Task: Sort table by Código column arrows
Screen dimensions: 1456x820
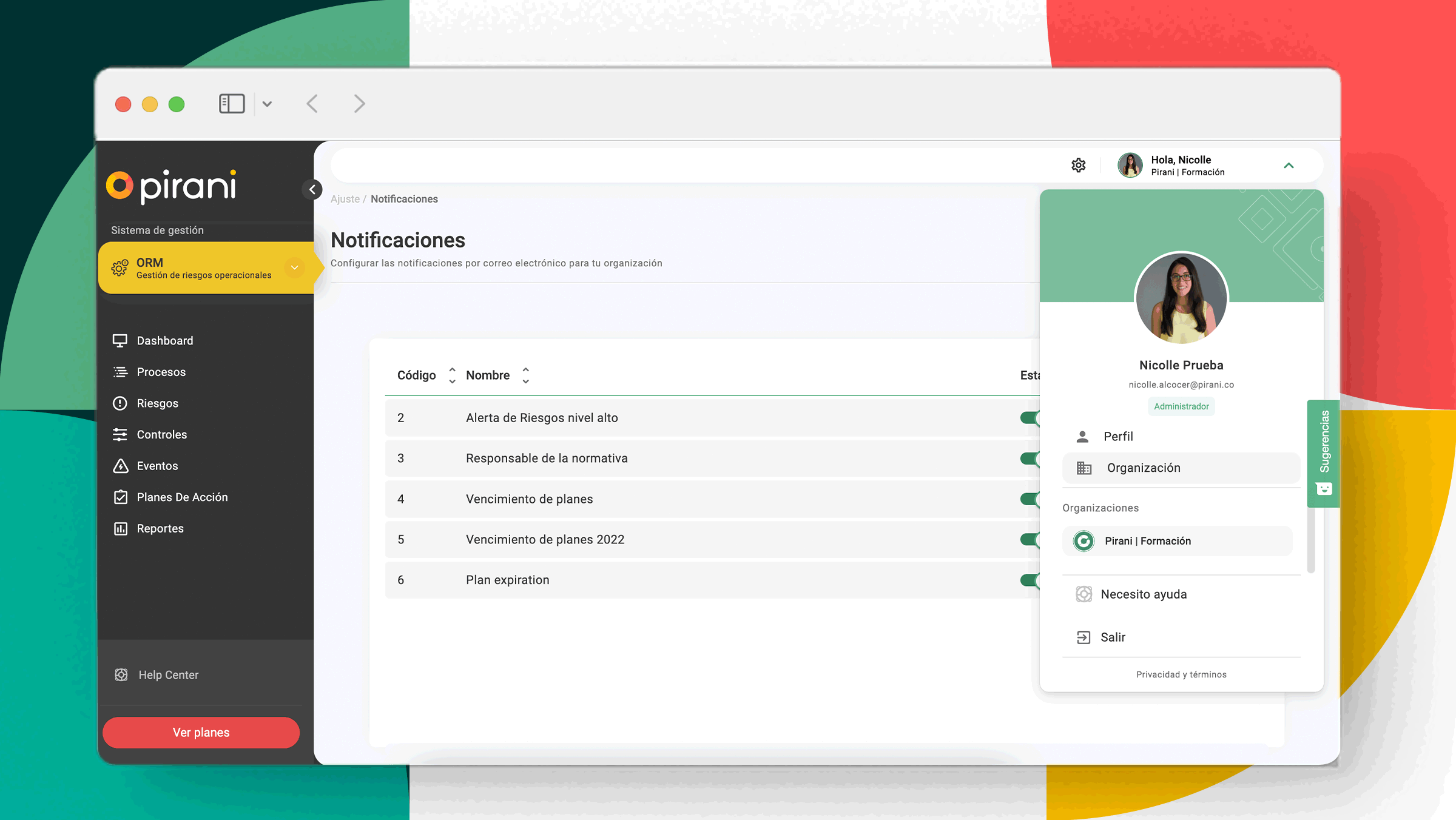Action: point(452,375)
